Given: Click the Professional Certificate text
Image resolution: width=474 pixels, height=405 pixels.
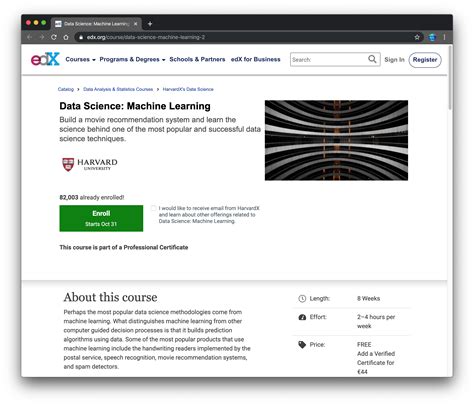Looking at the screenshot, I should pos(156,247).
